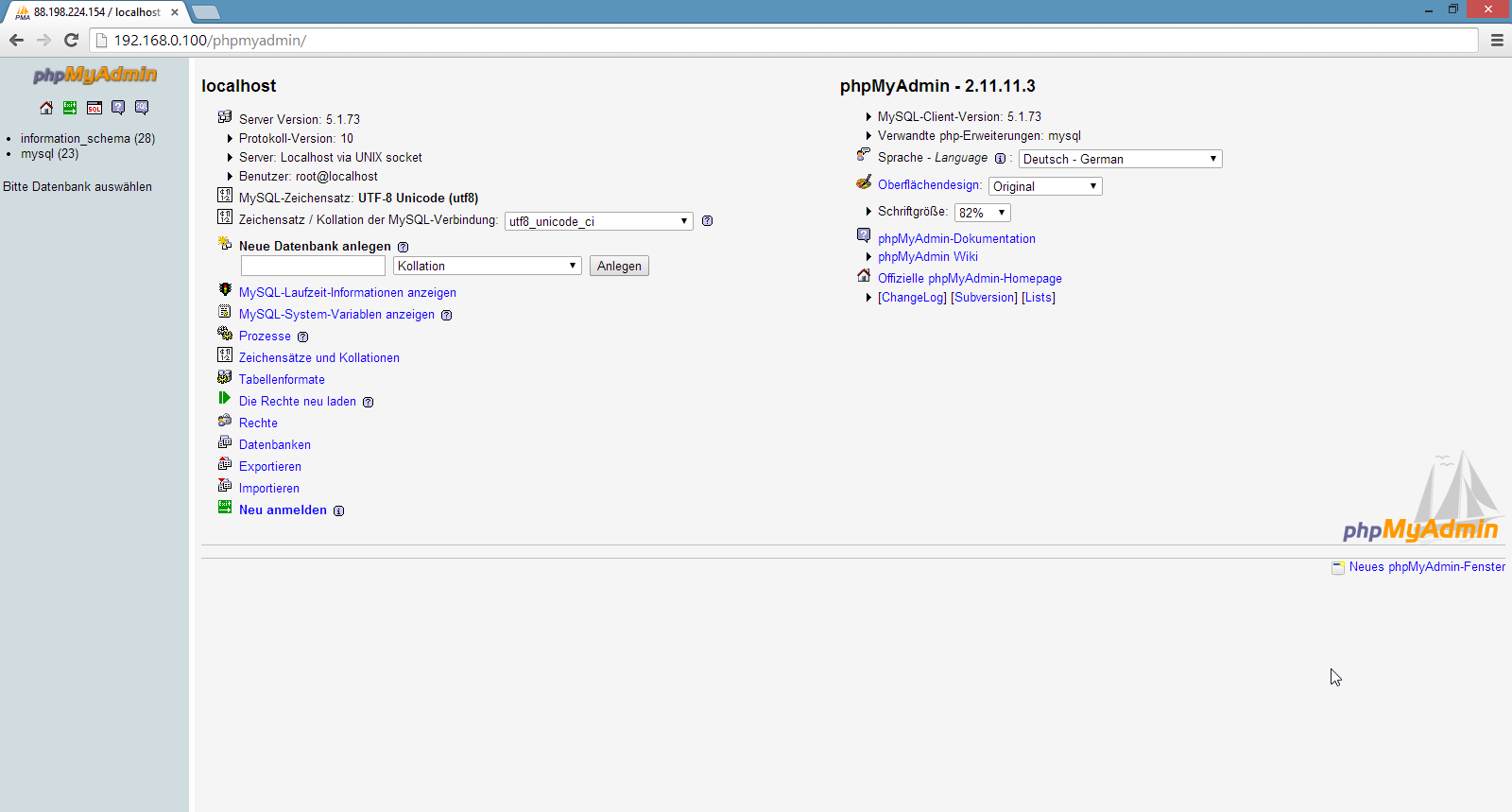Image resolution: width=1512 pixels, height=812 pixels.
Task: Click the icon beside Exportieren
Action: click(x=225, y=464)
